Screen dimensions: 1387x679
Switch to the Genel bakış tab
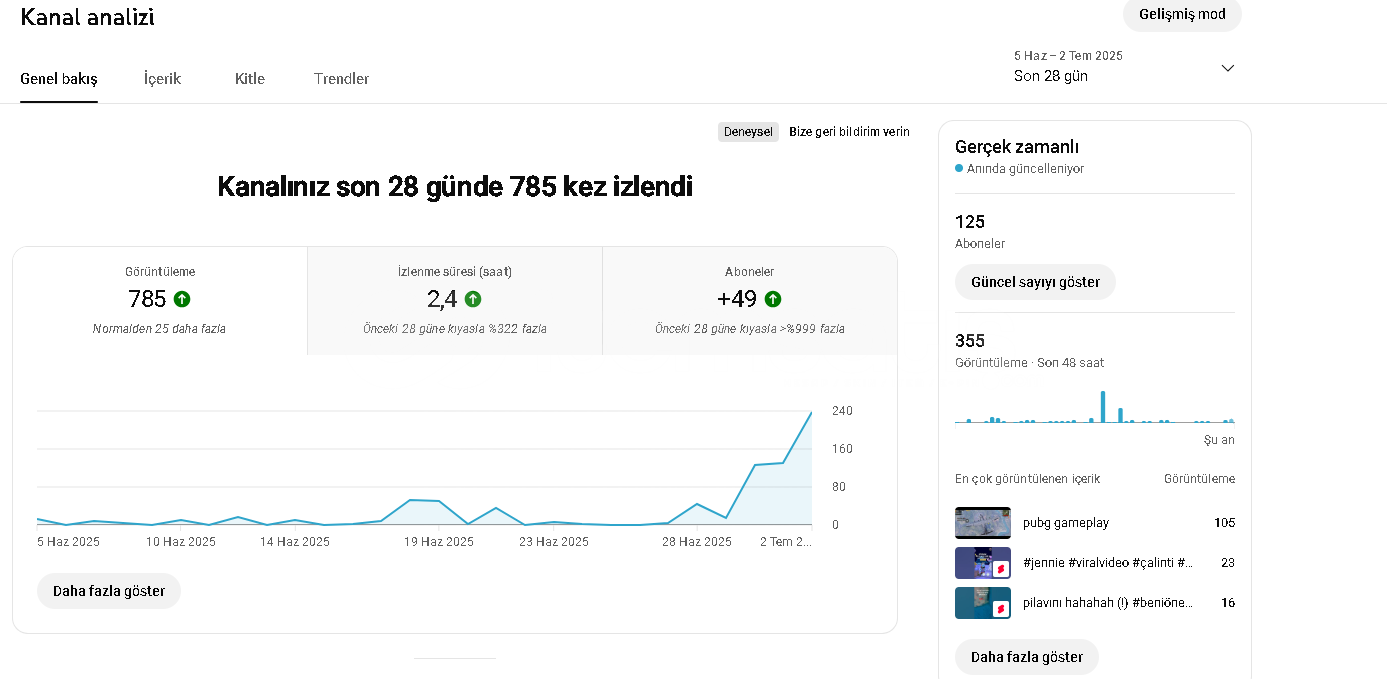[x=59, y=79]
